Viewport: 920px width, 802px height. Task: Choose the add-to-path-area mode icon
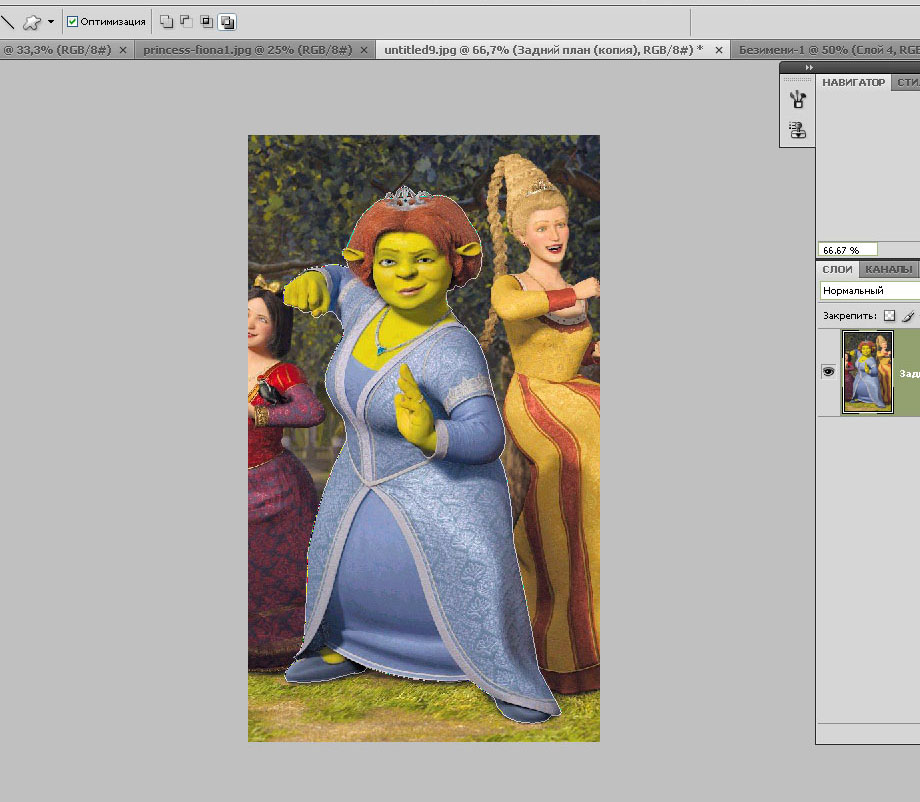tap(167, 22)
